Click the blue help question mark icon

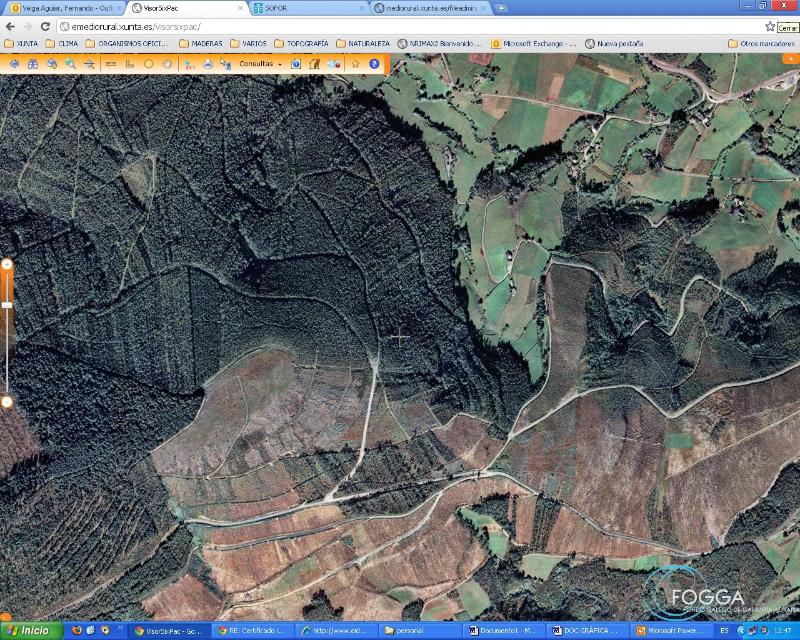point(374,63)
